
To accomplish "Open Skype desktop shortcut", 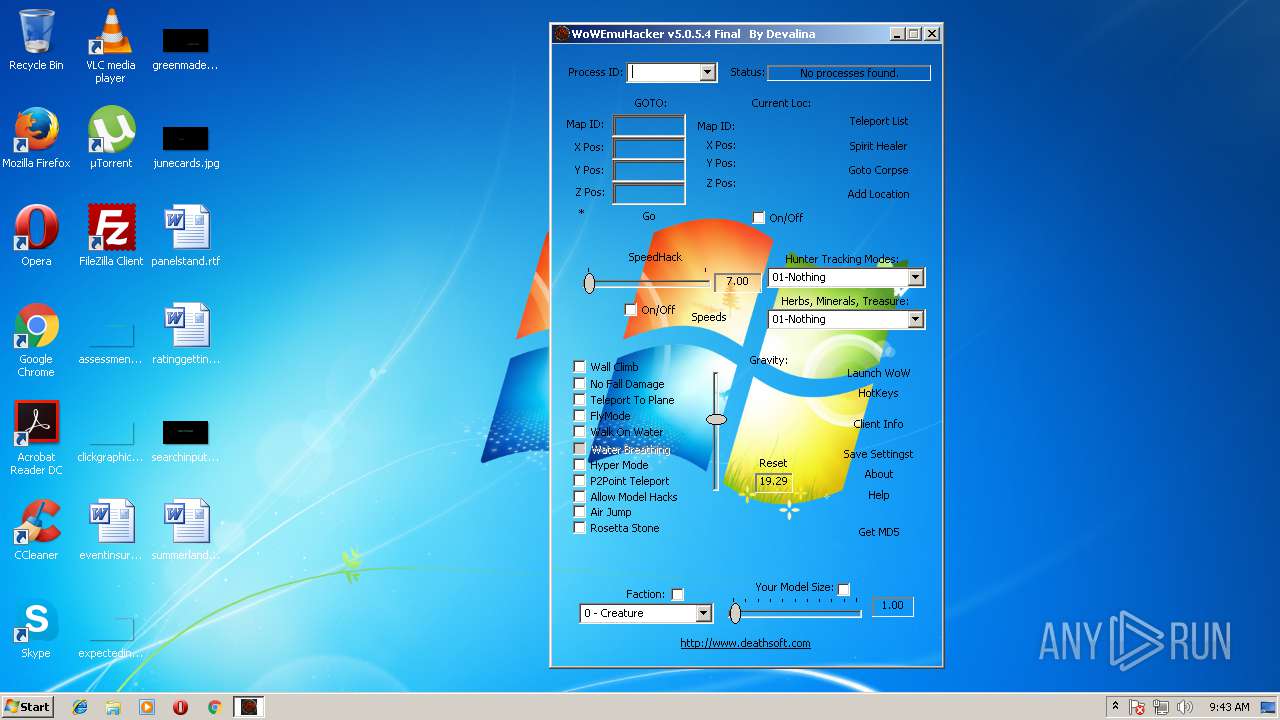I will 36,628.
